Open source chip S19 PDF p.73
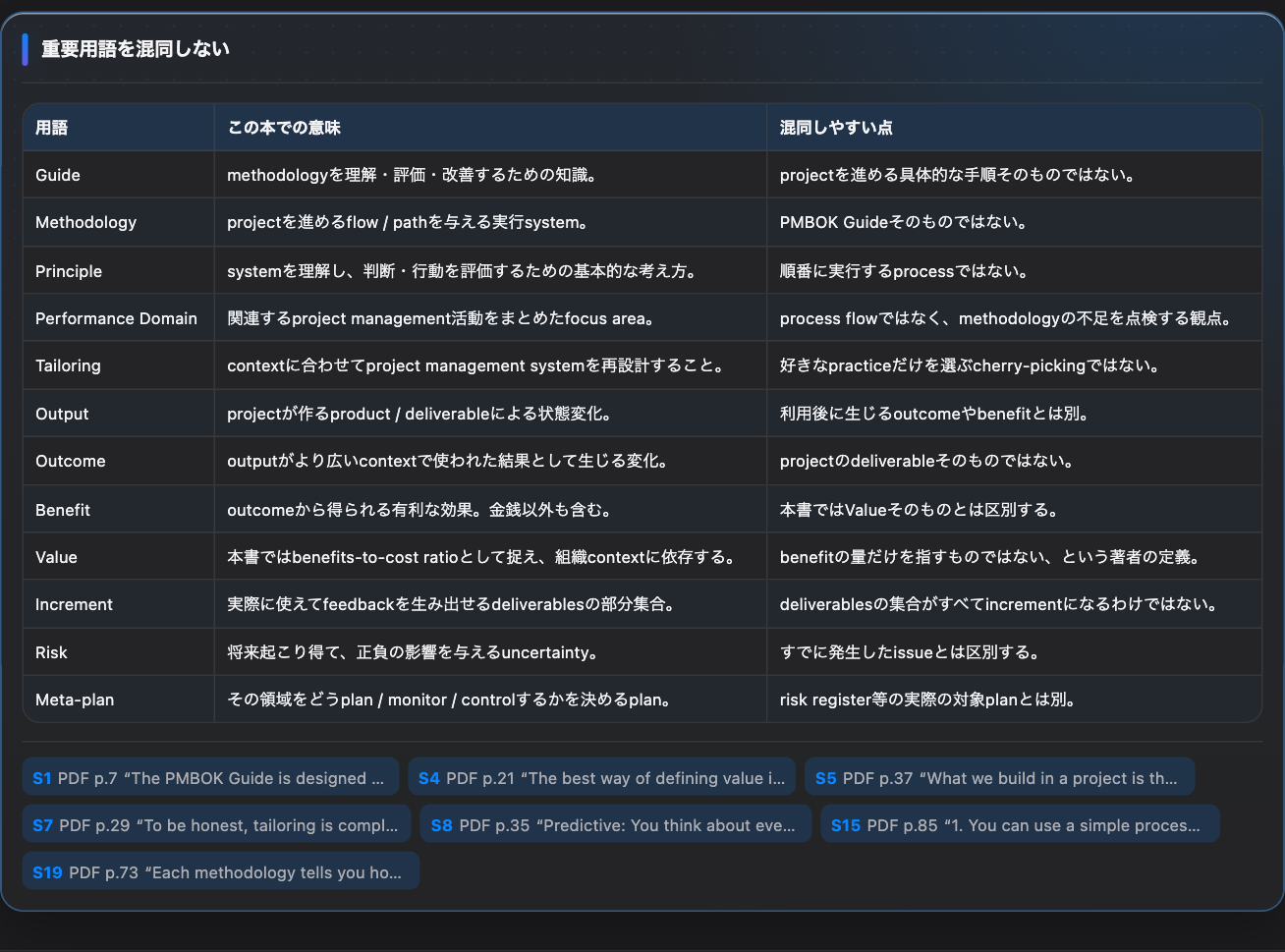 coord(220,871)
